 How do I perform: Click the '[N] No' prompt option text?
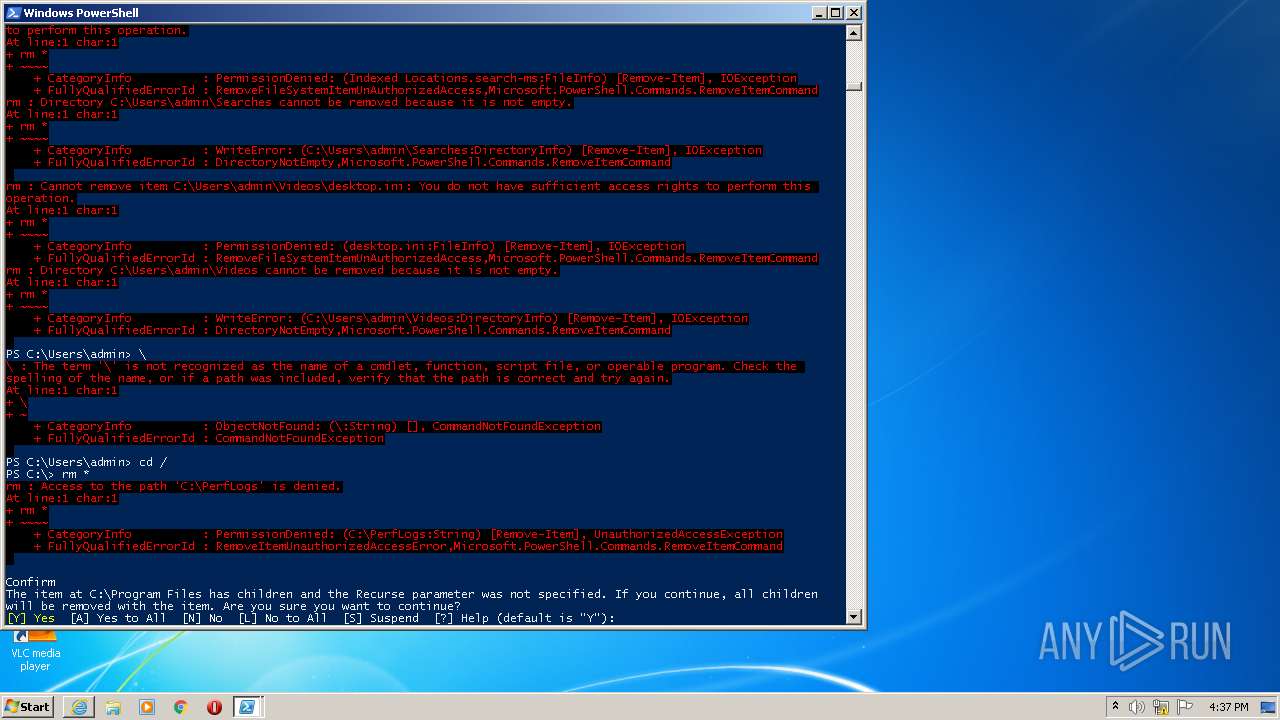pos(202,618)
